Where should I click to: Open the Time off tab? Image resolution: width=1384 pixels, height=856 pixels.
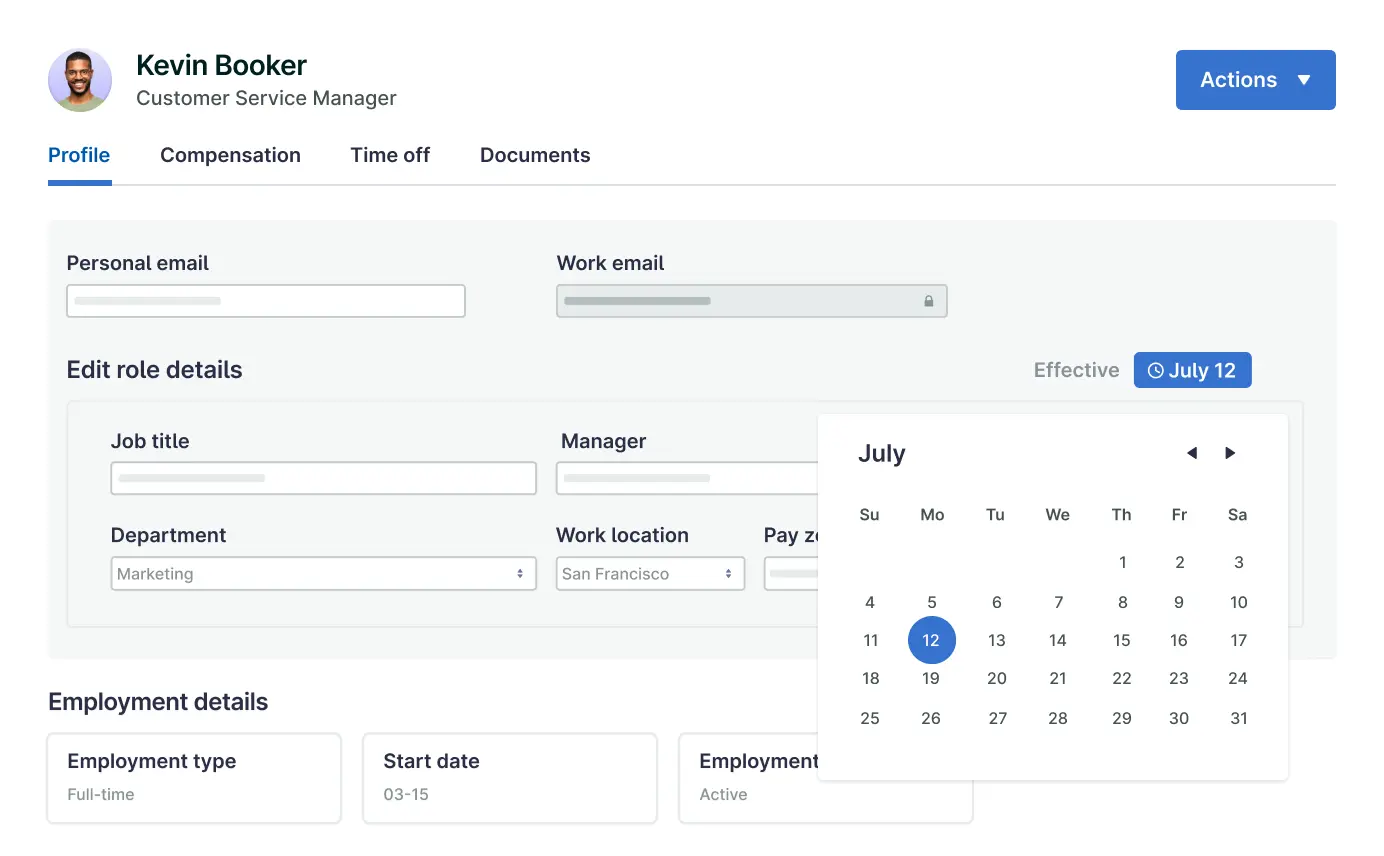coord(390,155)
